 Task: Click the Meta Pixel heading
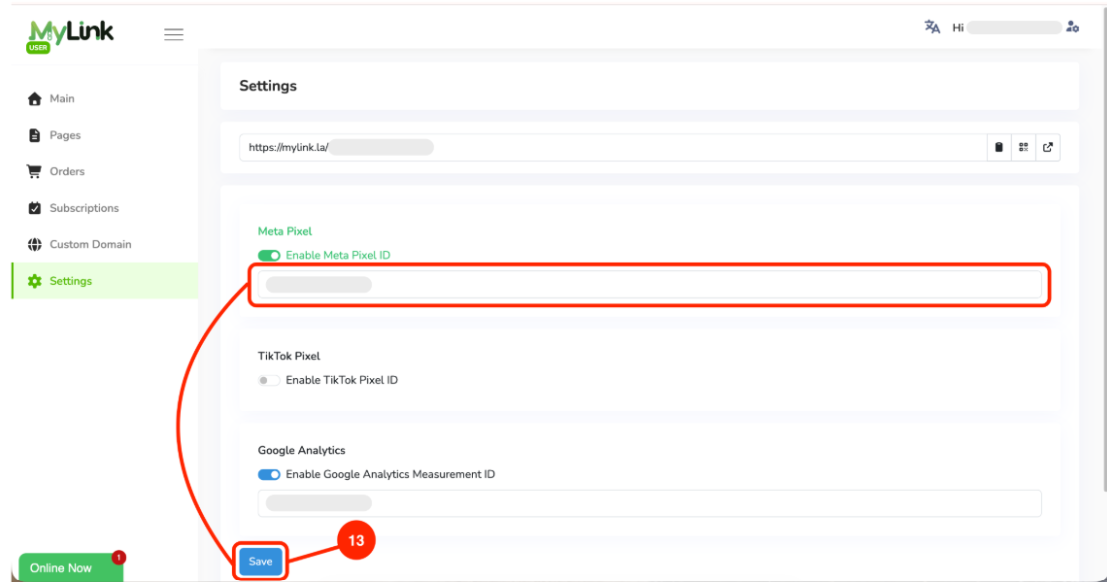coord(285,231)
